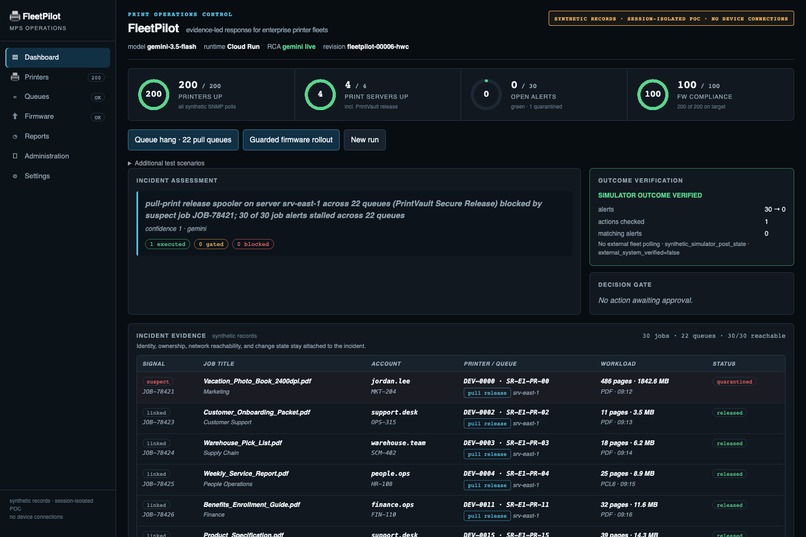Click the finance.ops account cell
The height and width of the screenshot is (537, 806).
click(x=393, y=505)
